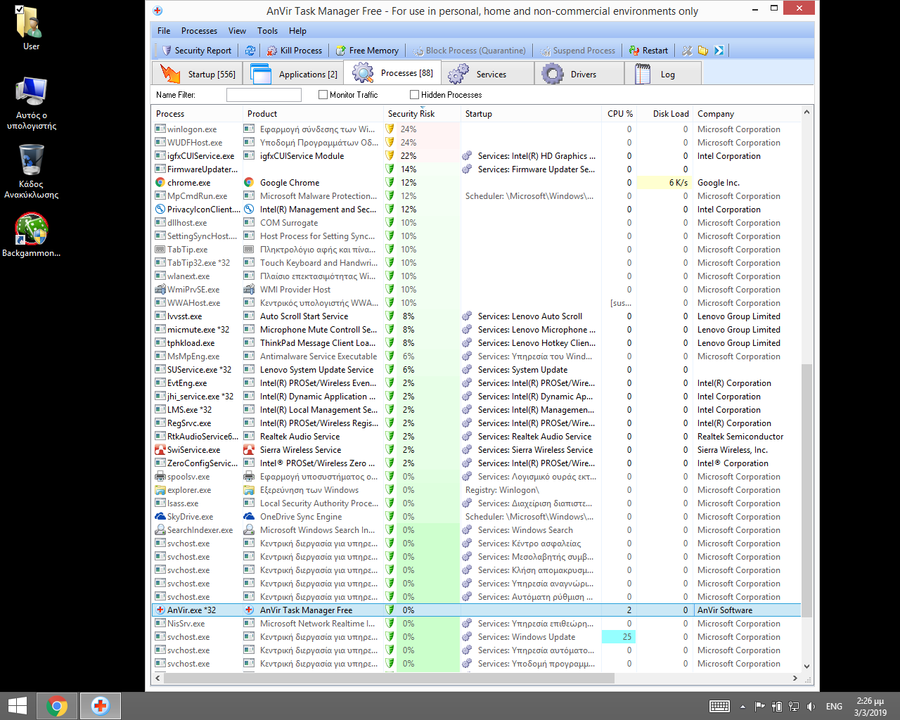900x720 pixels.
Task: Click the refresh icon in the toolbar
Action: click(250, 51)
